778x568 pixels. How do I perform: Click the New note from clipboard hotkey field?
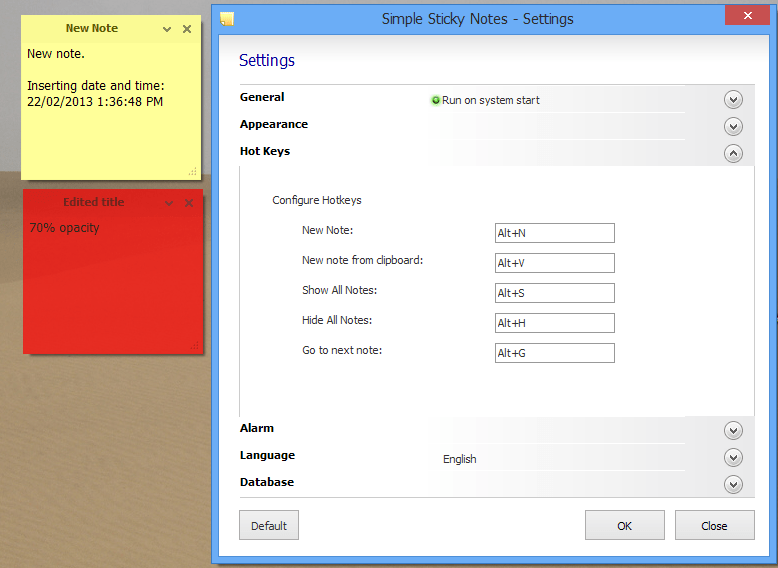click(555, 263)
